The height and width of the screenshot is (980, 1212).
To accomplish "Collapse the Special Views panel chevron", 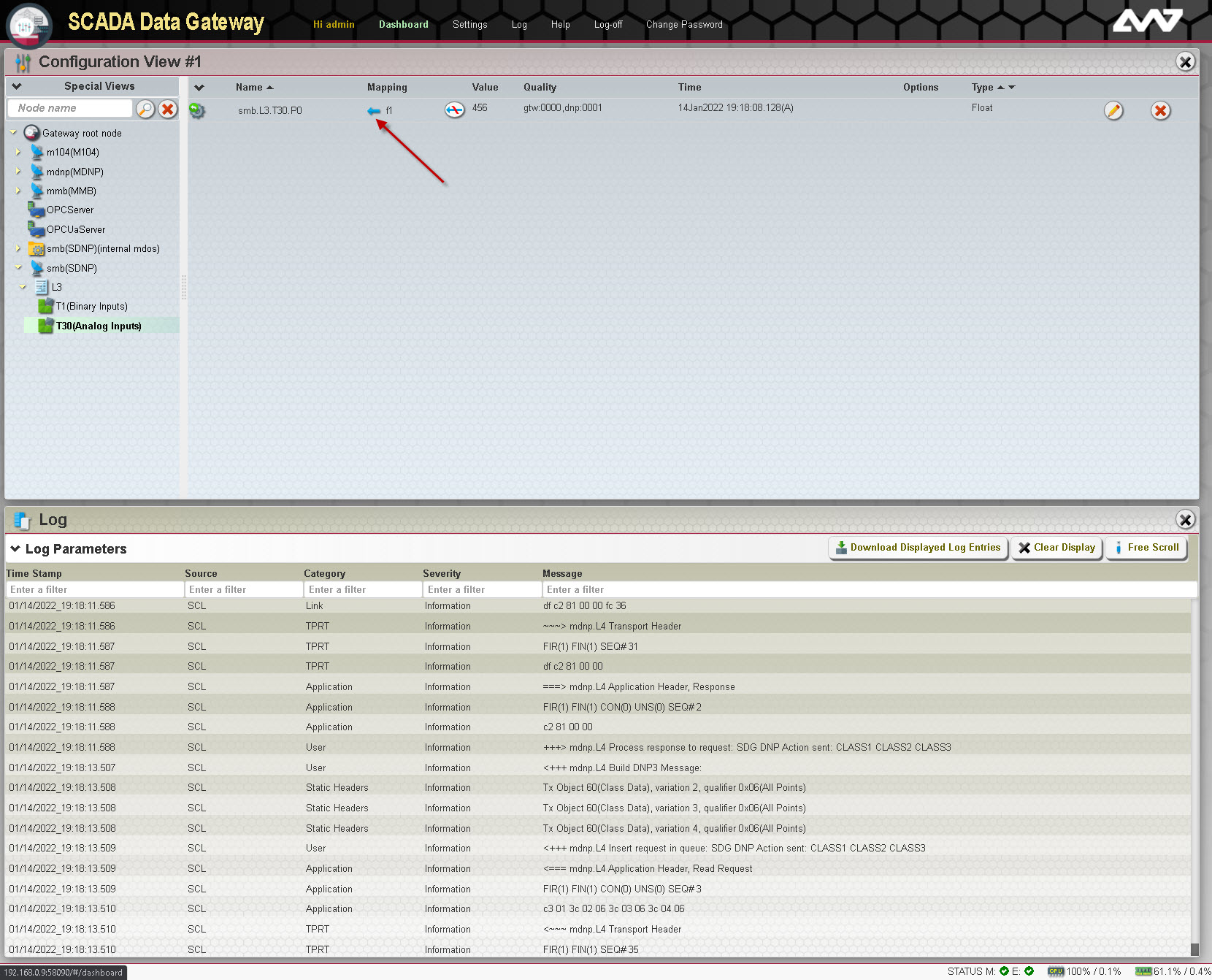I will (17, 86).
